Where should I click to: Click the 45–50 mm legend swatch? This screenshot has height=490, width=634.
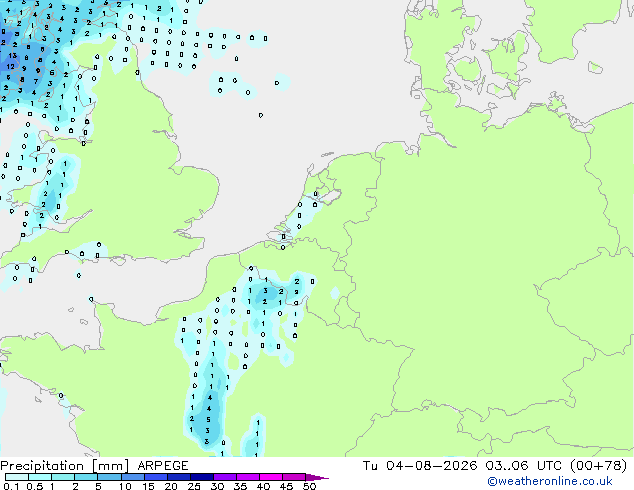[x=294, y=477]
